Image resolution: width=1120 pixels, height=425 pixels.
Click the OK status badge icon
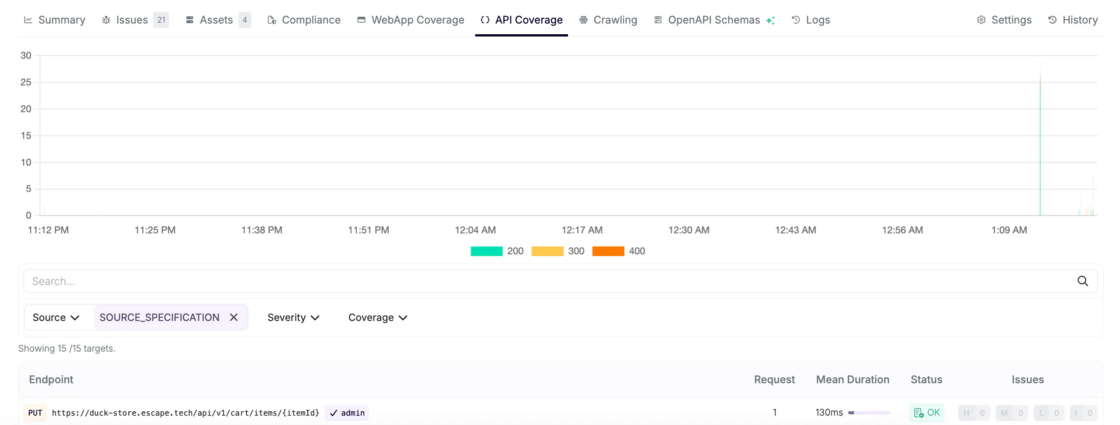(919, 413)
